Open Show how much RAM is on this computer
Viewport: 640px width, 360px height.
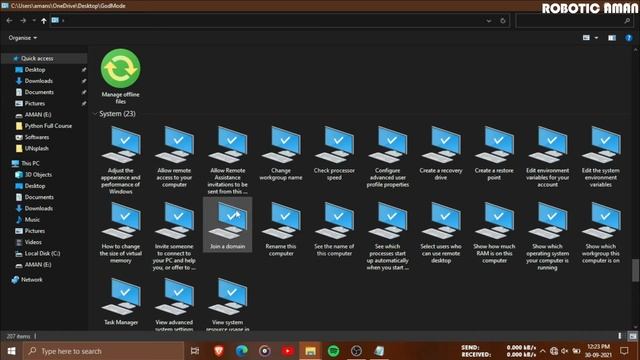pyautogui.click(x=494, y=233)
